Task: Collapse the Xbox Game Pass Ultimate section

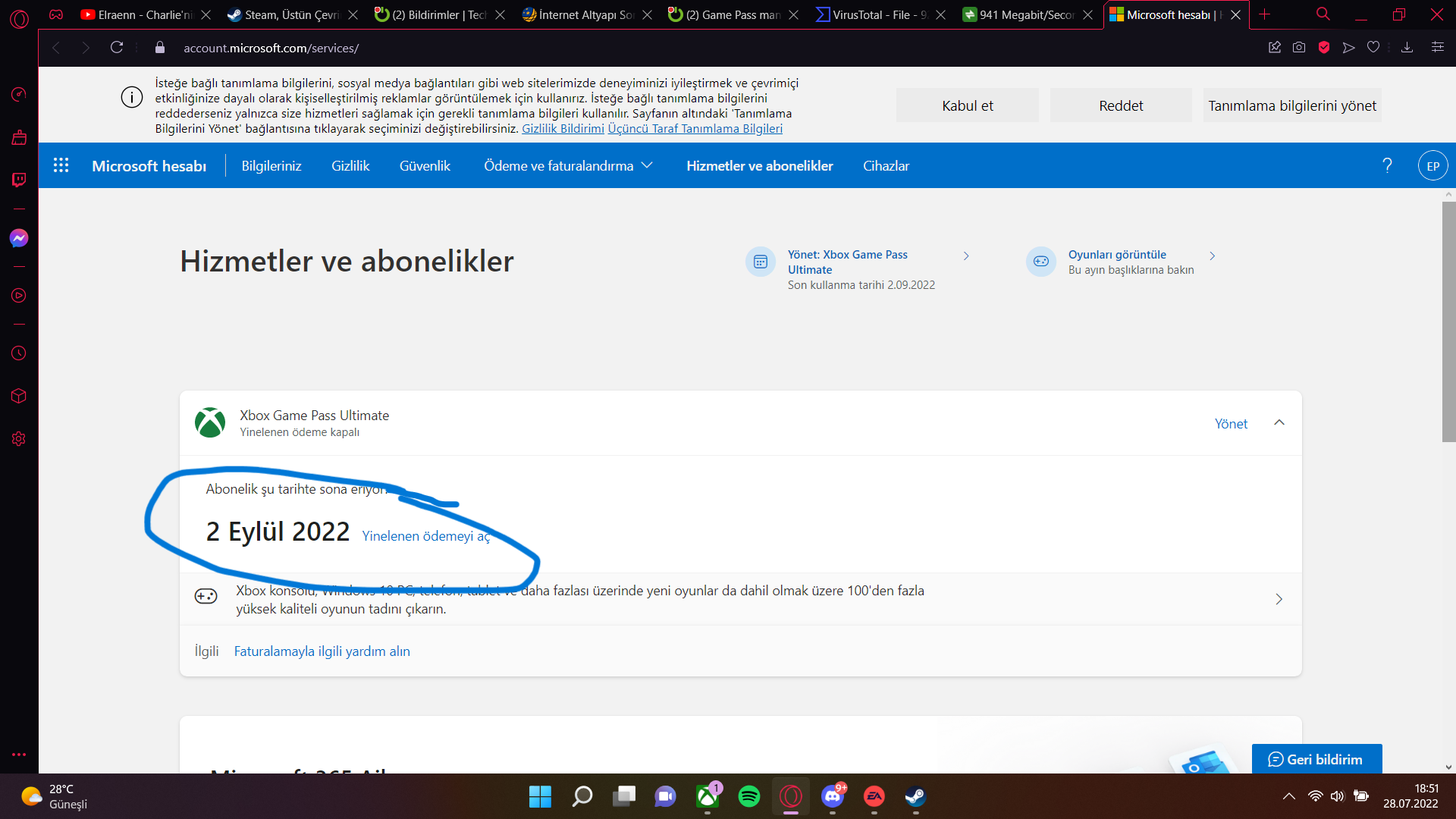Action: 1279,422
